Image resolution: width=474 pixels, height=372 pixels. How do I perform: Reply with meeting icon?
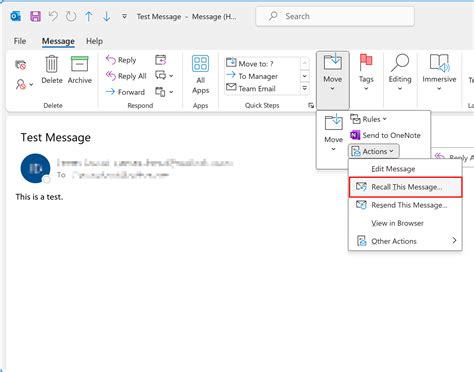tap(161, 60)
